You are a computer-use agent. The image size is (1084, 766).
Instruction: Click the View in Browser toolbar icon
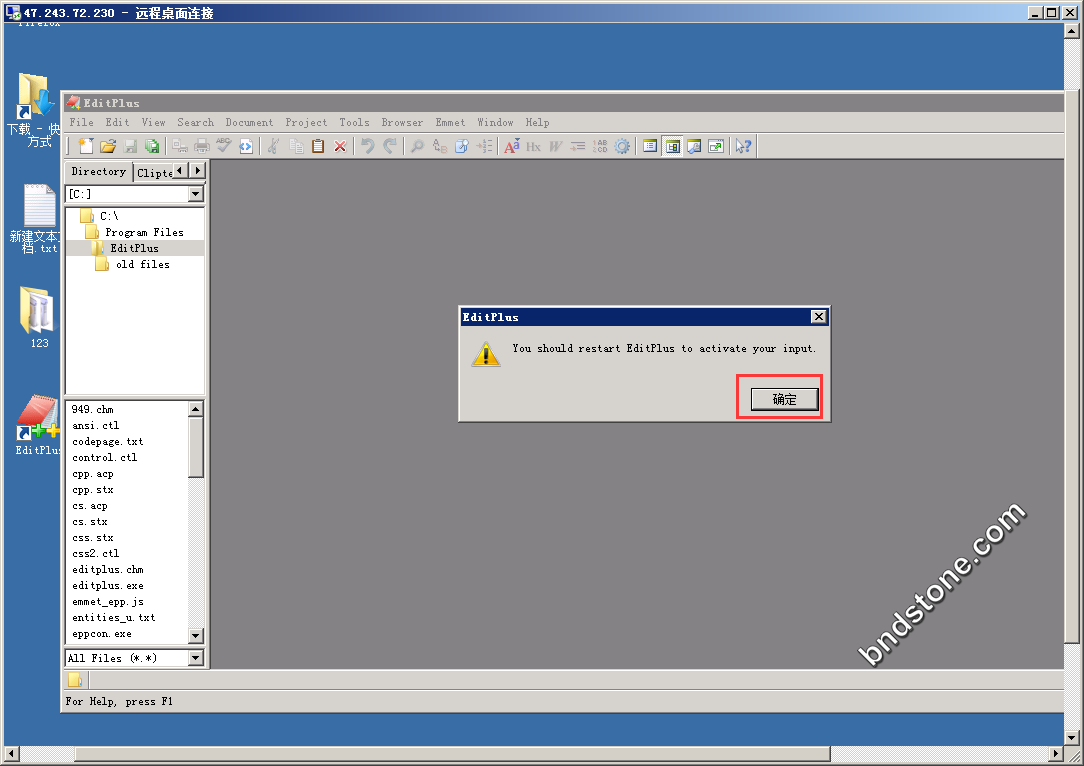246,146
